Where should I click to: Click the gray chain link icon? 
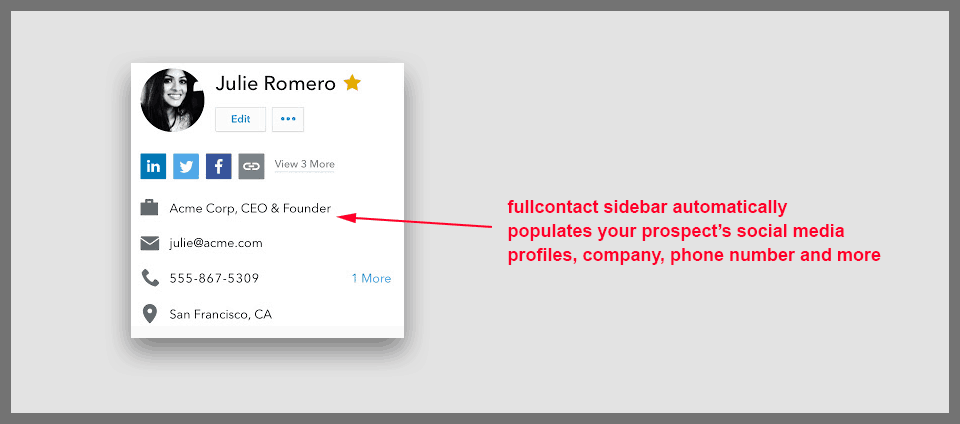251,166
